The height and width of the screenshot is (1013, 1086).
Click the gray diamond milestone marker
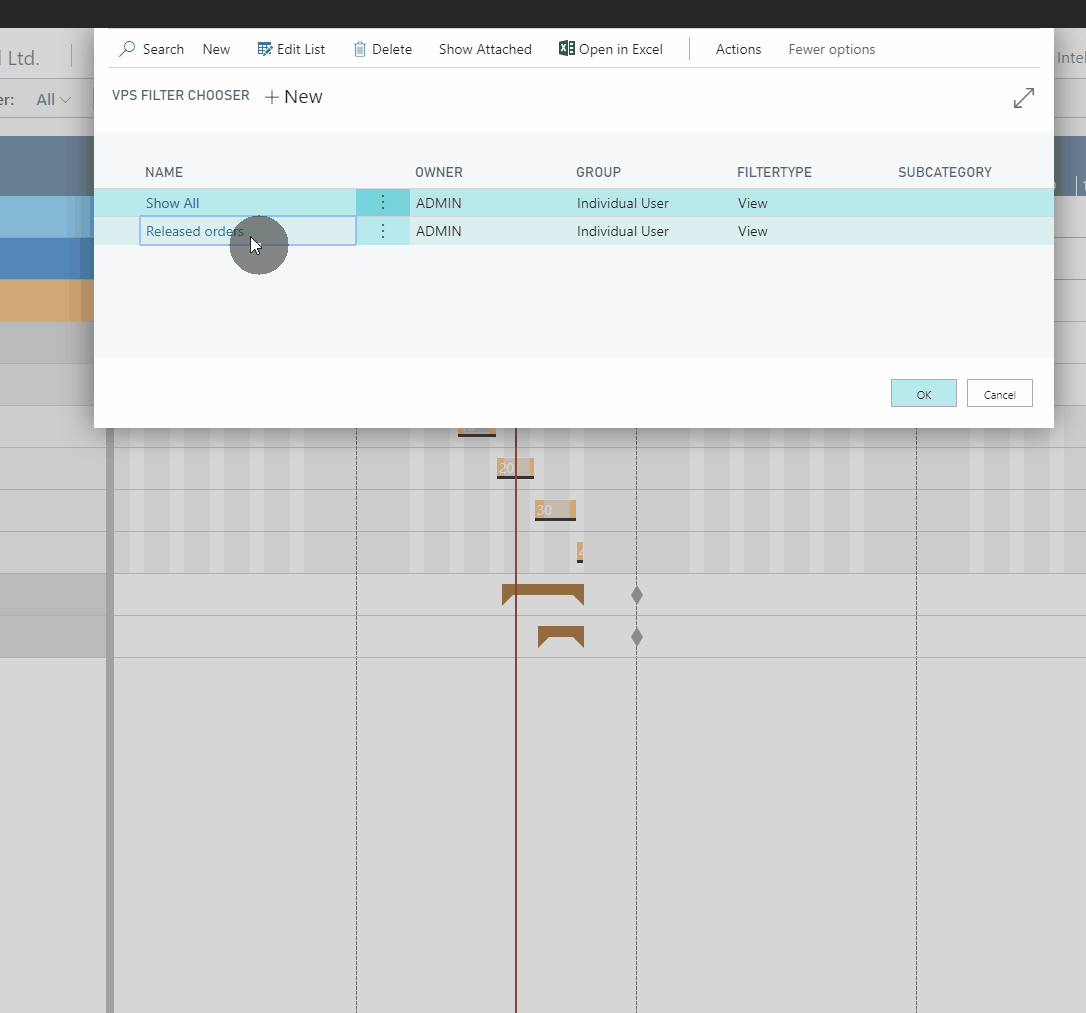click(637, 595)
